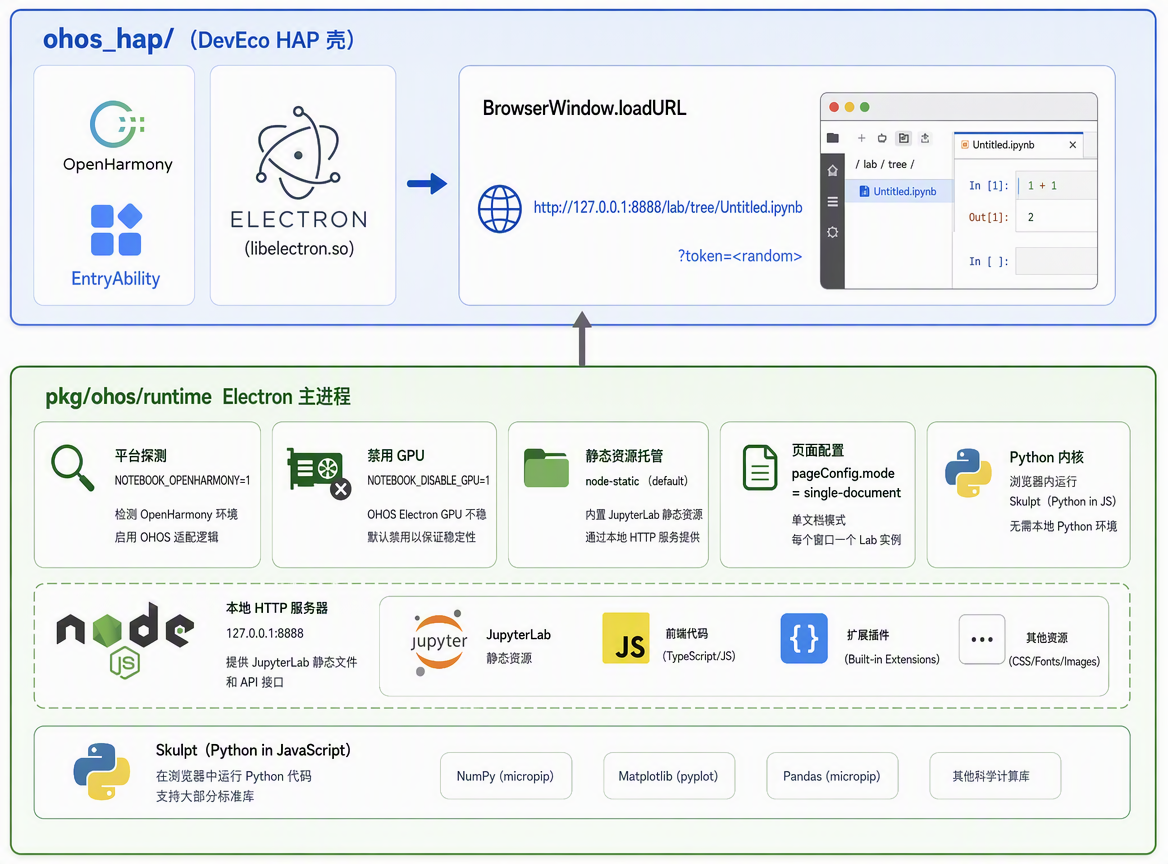1168x864 pixels.
Task: Click the ?token=<random> text
Action: 740,256
